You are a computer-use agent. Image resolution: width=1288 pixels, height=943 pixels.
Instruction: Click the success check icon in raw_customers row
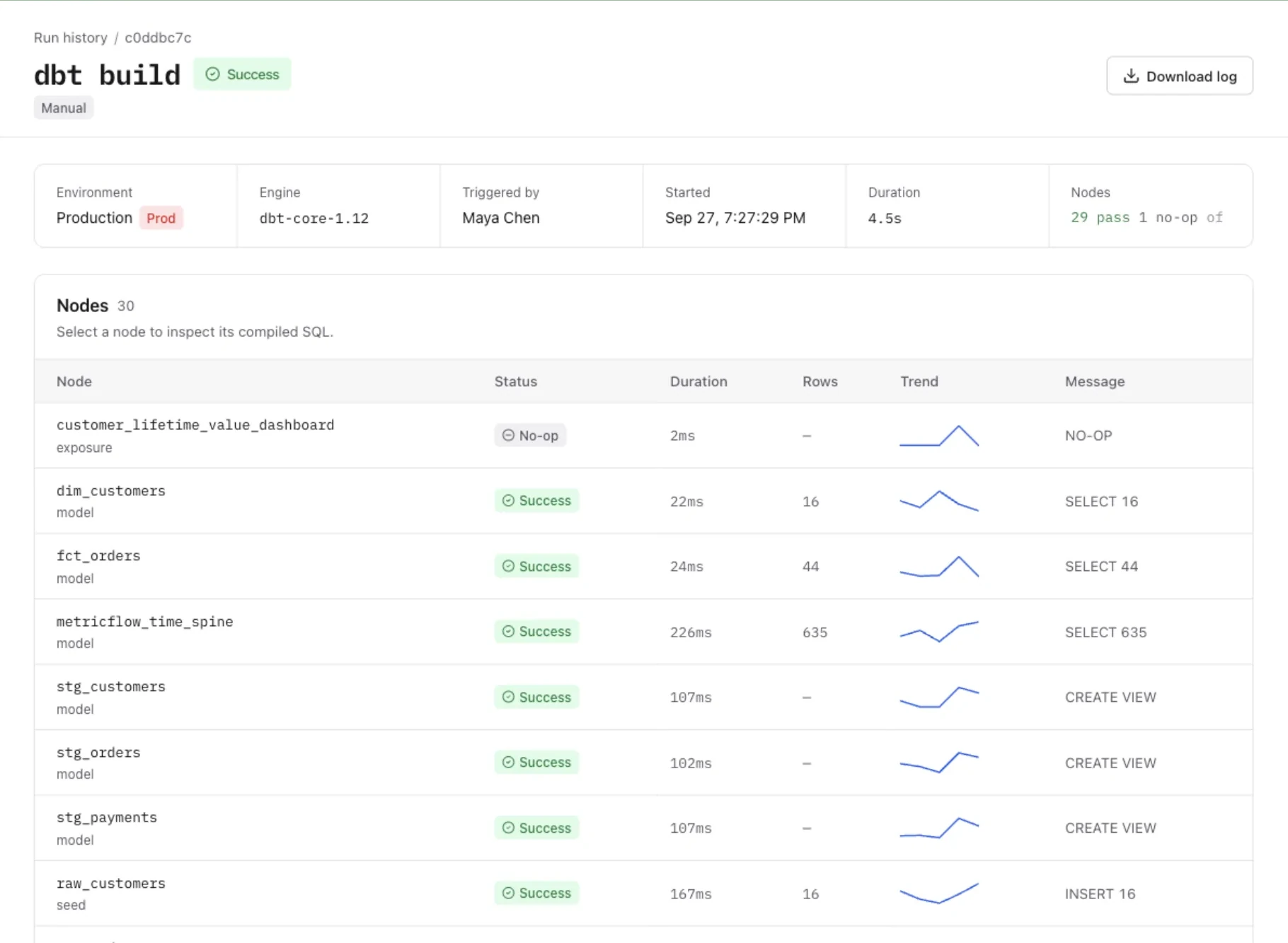click(508, 893)
